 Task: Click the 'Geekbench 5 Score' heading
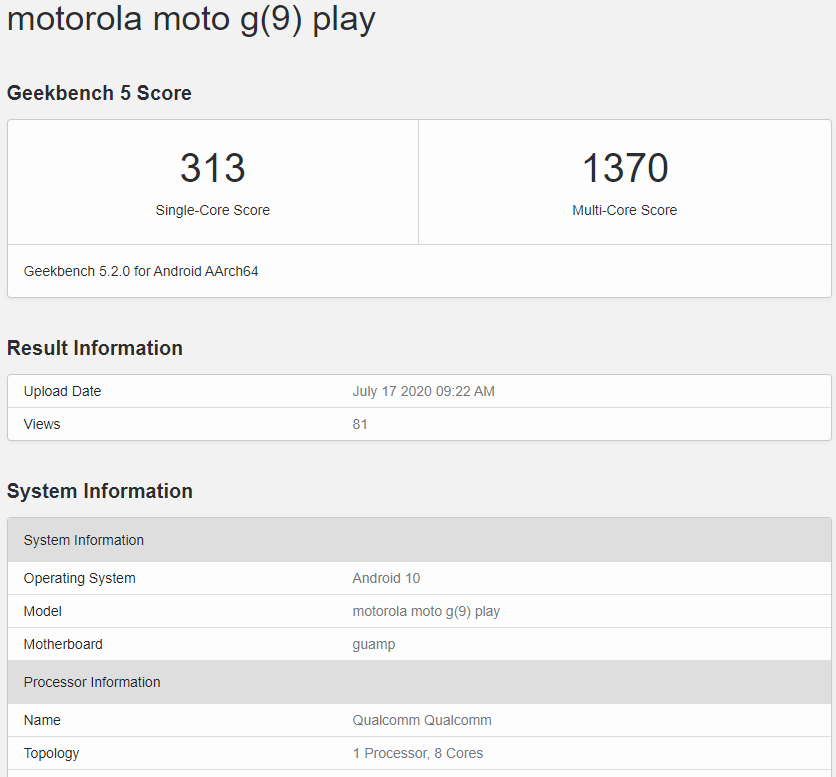pos(99,93)
